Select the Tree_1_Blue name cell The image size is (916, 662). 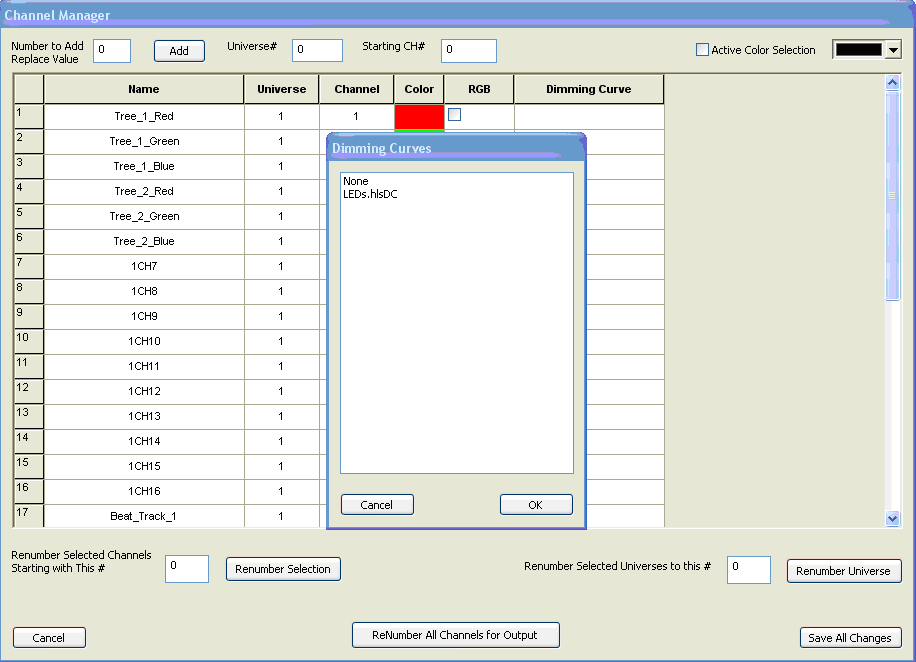coord(144,167)
